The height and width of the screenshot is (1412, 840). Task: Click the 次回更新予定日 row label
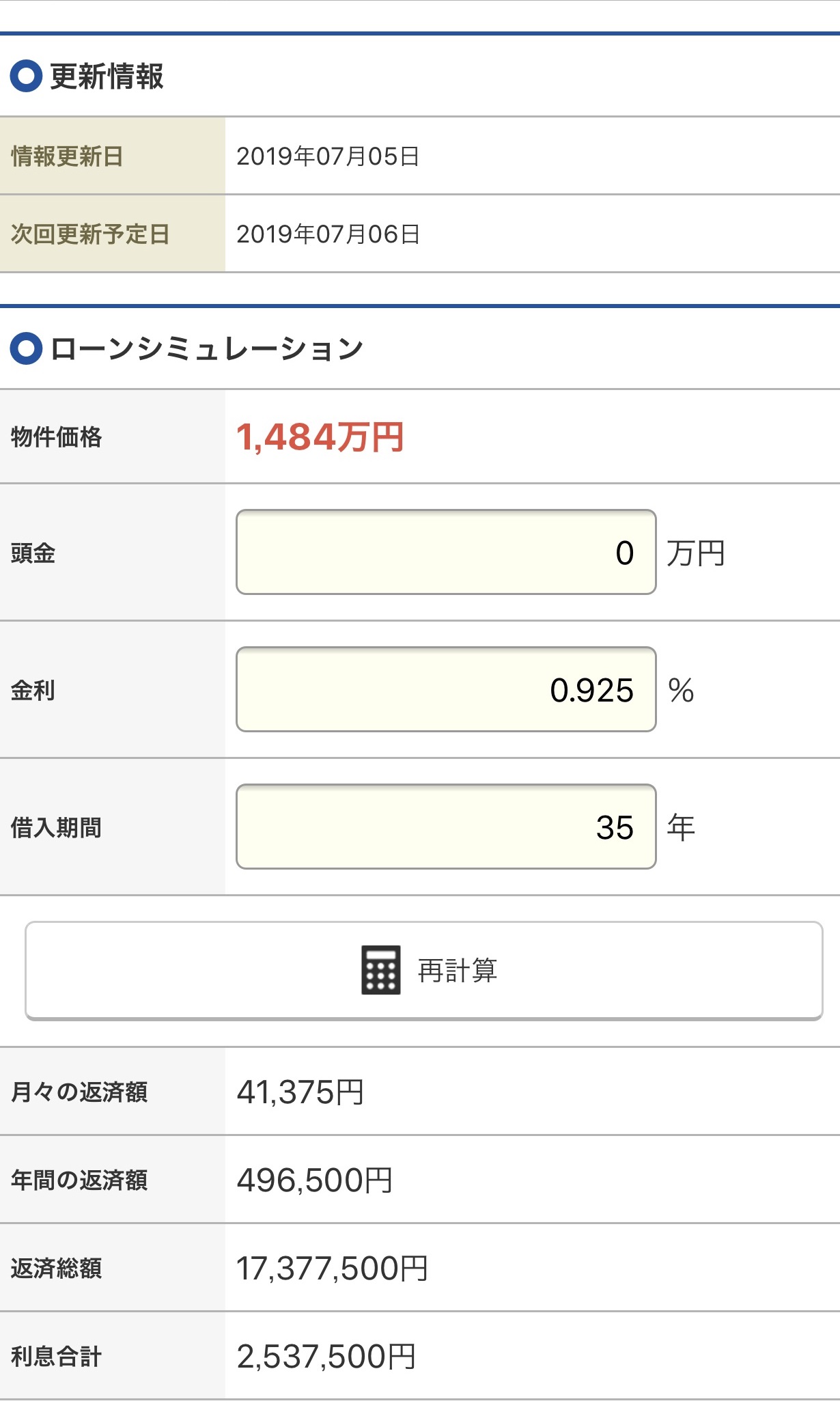pos(90,234)
